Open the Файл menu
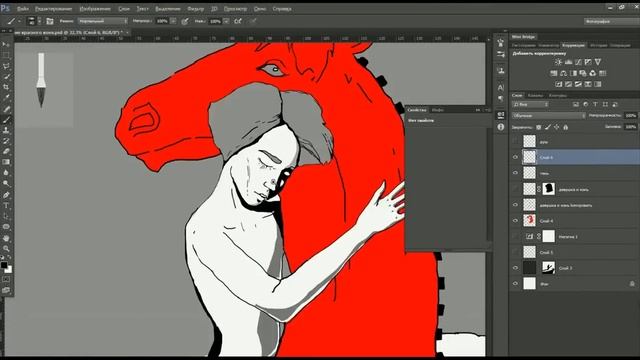640x360 pixels. point(22,9)
